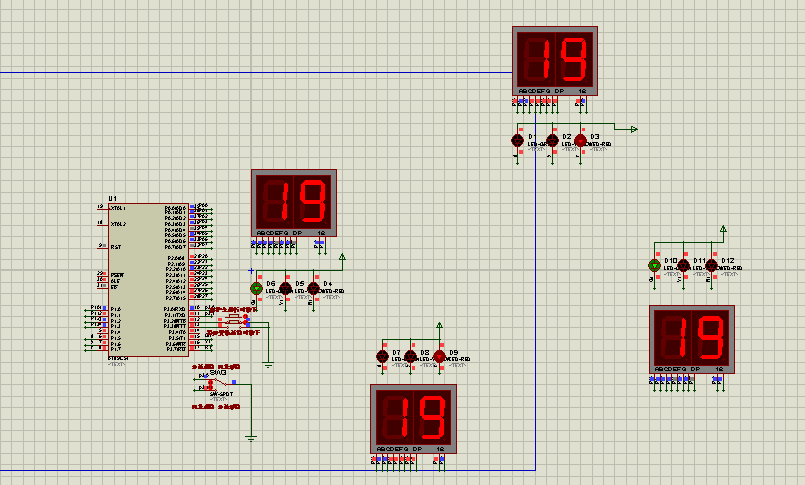Click the green LED D10 on the right
Screen dimensions: 805x485
click(x=655, y=265)
